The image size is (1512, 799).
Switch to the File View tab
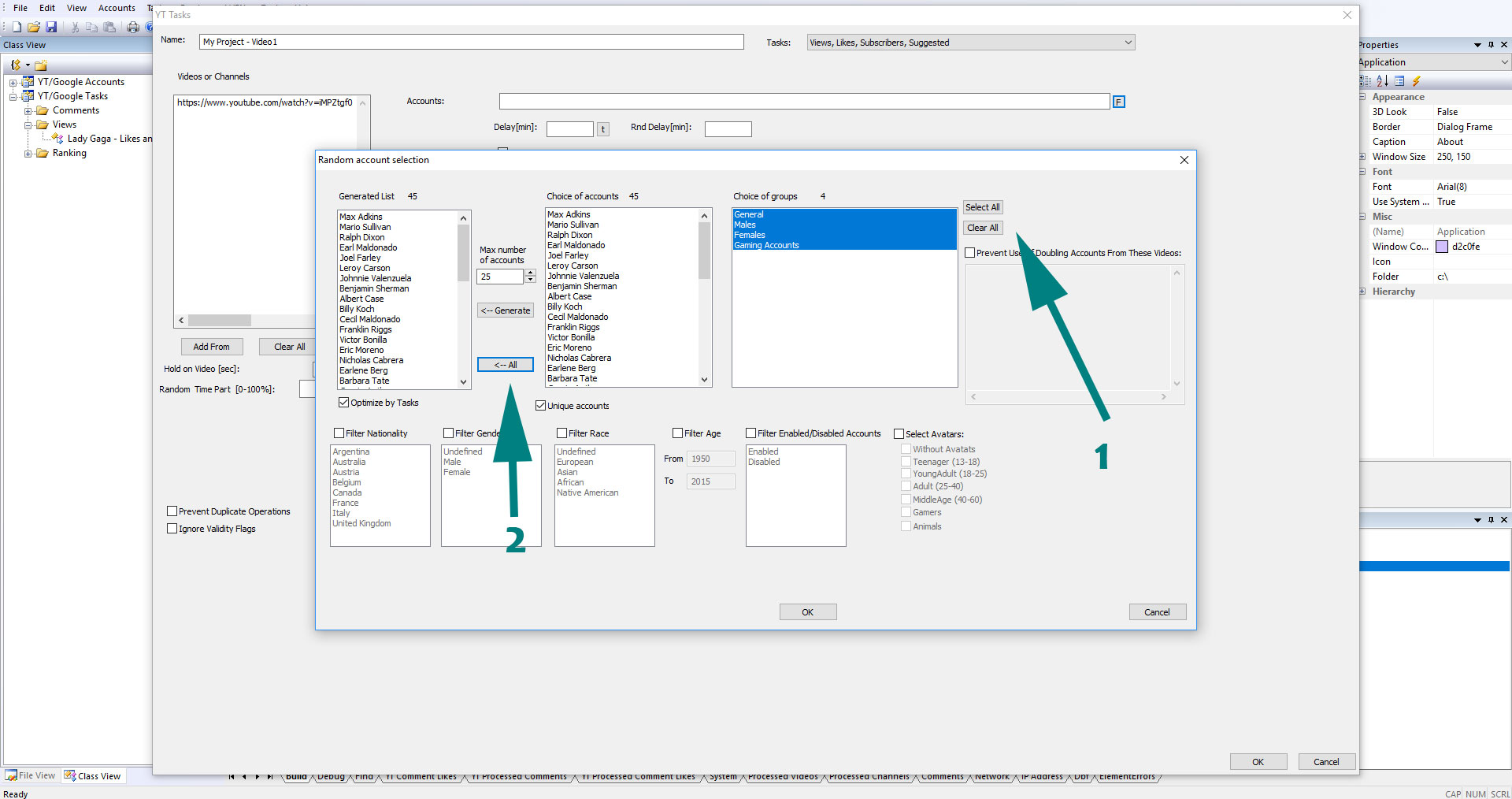[x=31, y=775]
